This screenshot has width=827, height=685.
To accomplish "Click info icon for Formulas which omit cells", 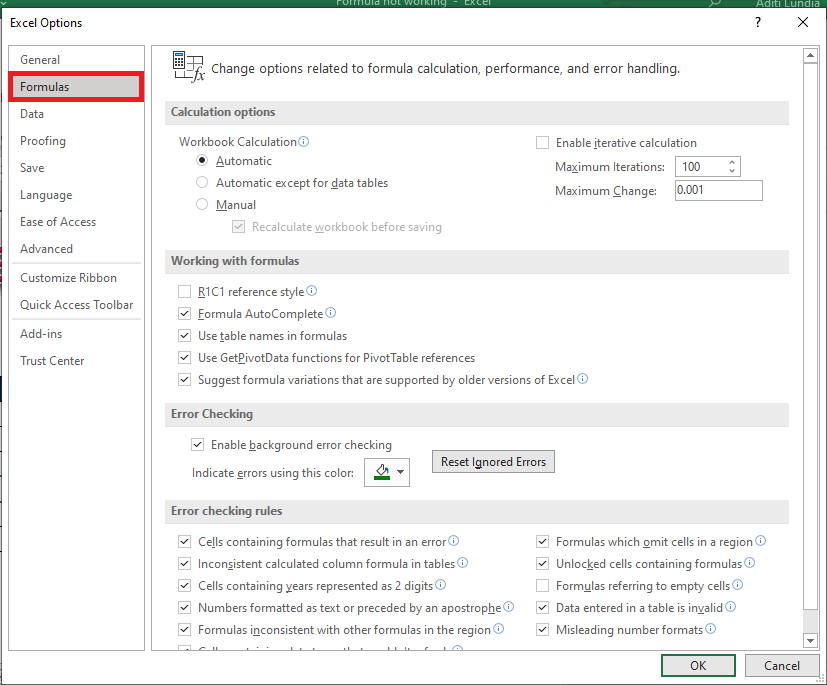I will point(761,541).
